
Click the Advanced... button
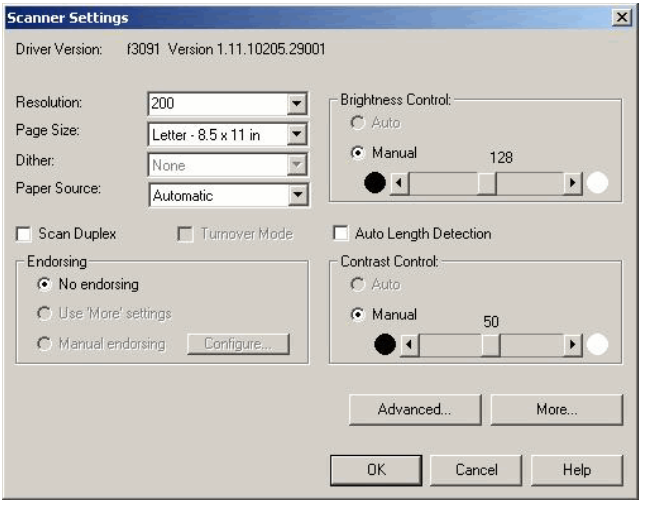click(x=414, y=409)
